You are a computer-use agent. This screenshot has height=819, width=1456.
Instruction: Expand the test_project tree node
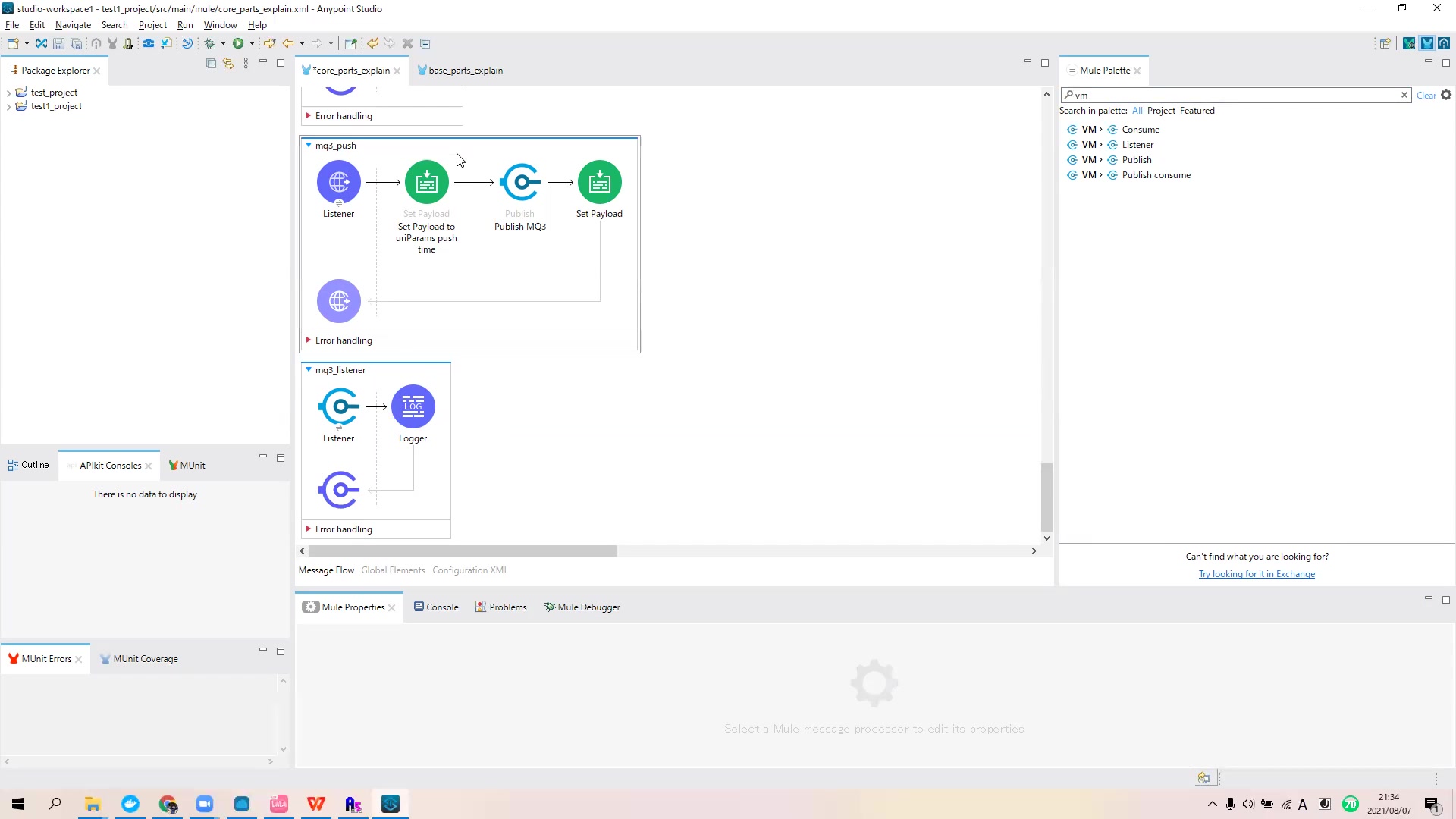[x=8, y=93]
